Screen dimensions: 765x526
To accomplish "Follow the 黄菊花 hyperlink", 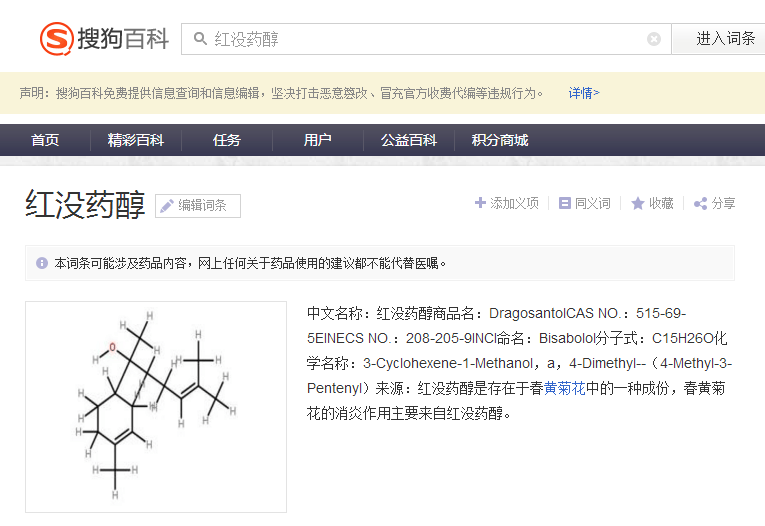I will pos(564,388).
